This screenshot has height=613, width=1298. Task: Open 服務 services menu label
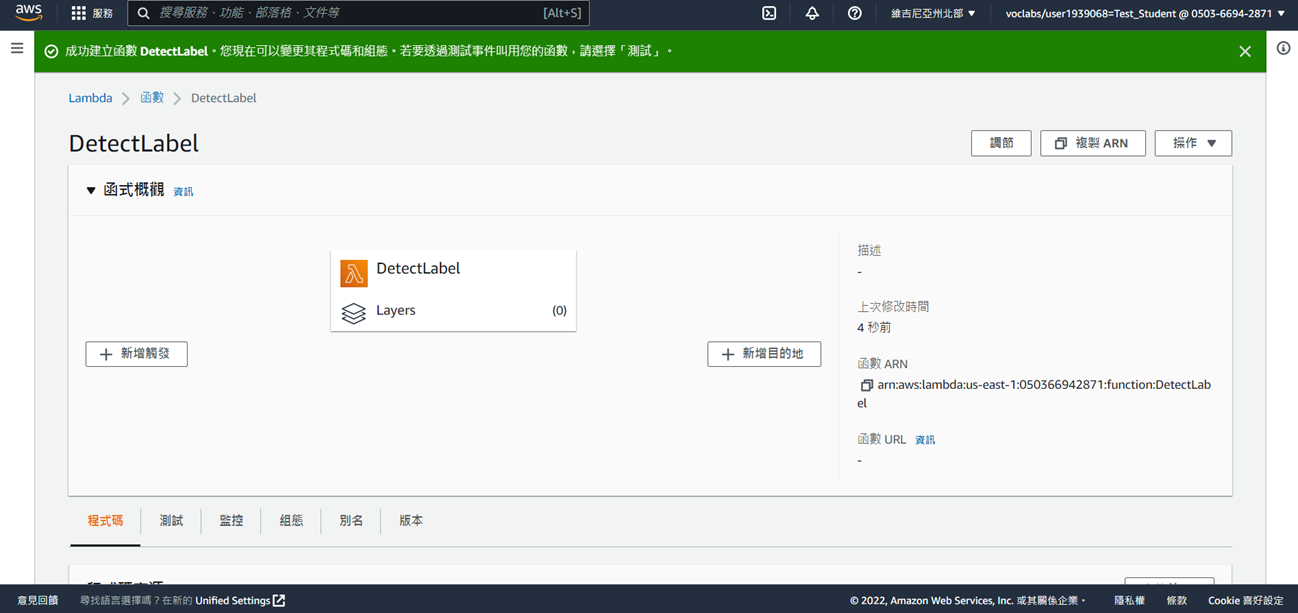(102, 13)
